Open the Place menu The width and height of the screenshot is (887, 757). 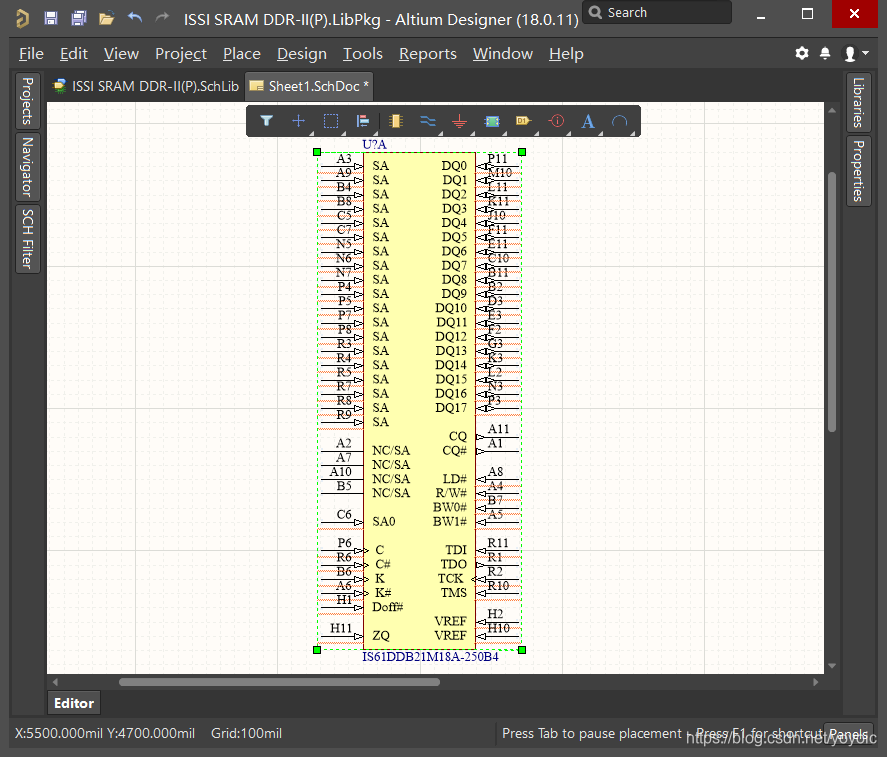tap(242, 54)
